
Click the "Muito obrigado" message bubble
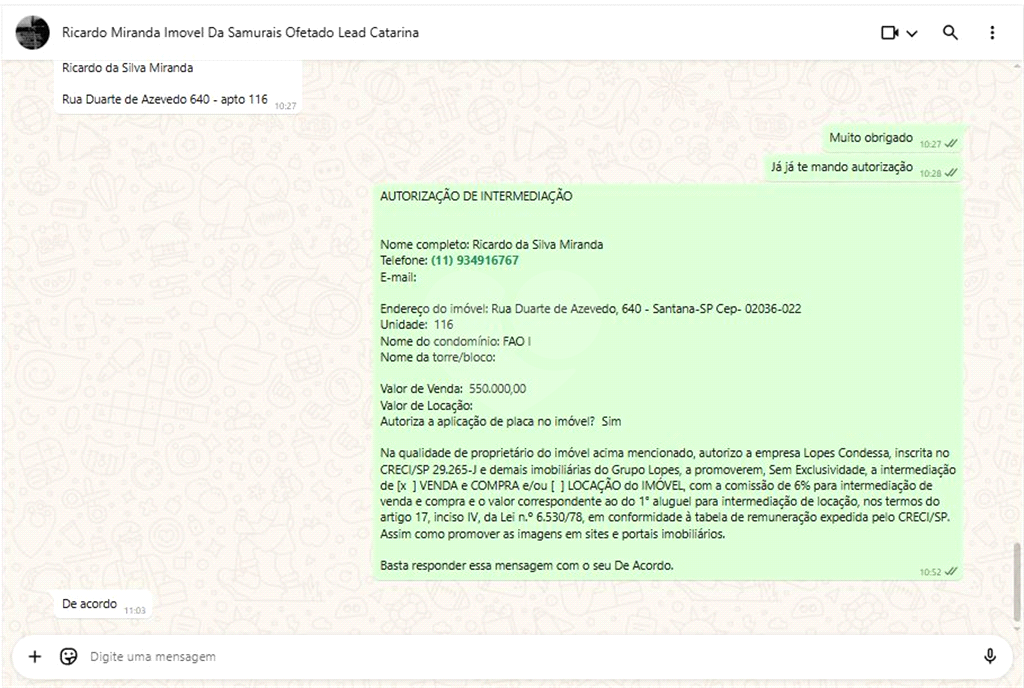click(x=870, y=138)
